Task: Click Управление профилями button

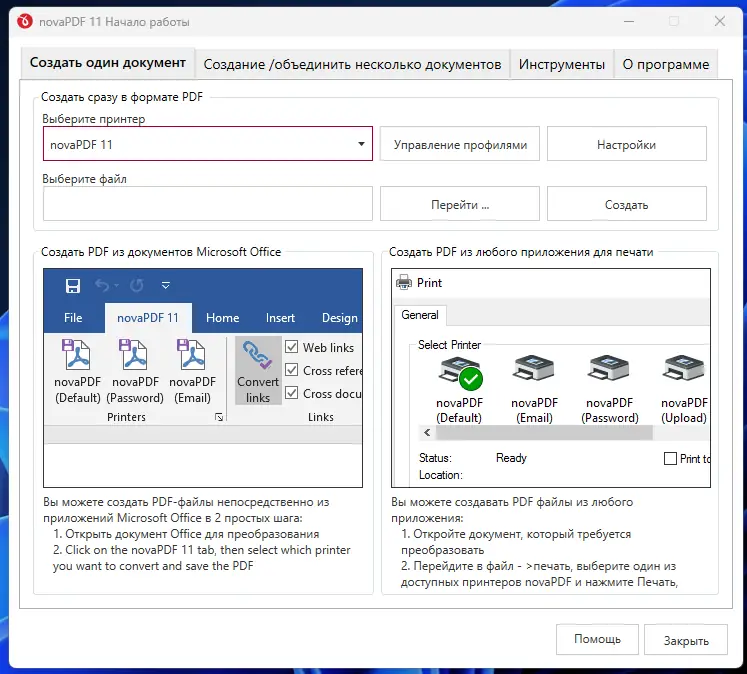Action: pos(460,144)
